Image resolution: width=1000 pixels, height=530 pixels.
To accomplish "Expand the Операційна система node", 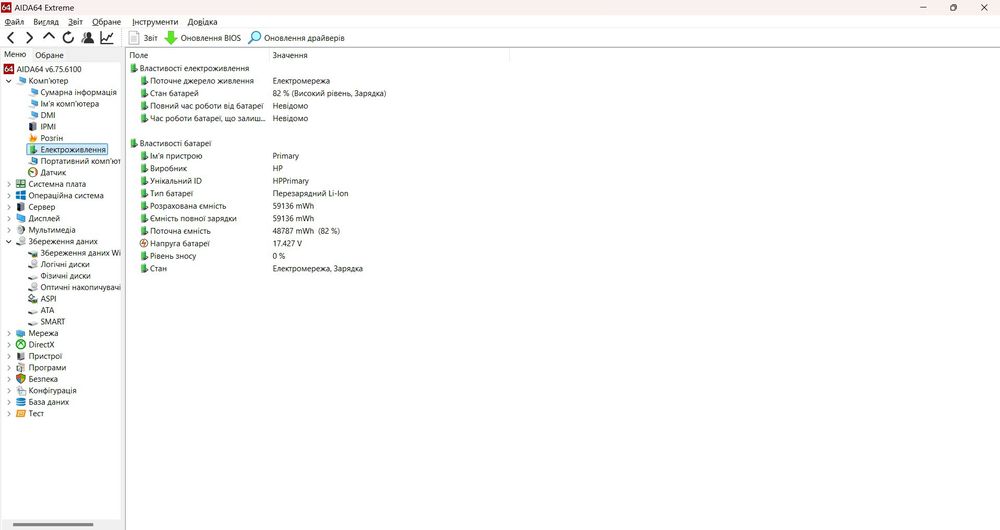I will pos(9,196).
